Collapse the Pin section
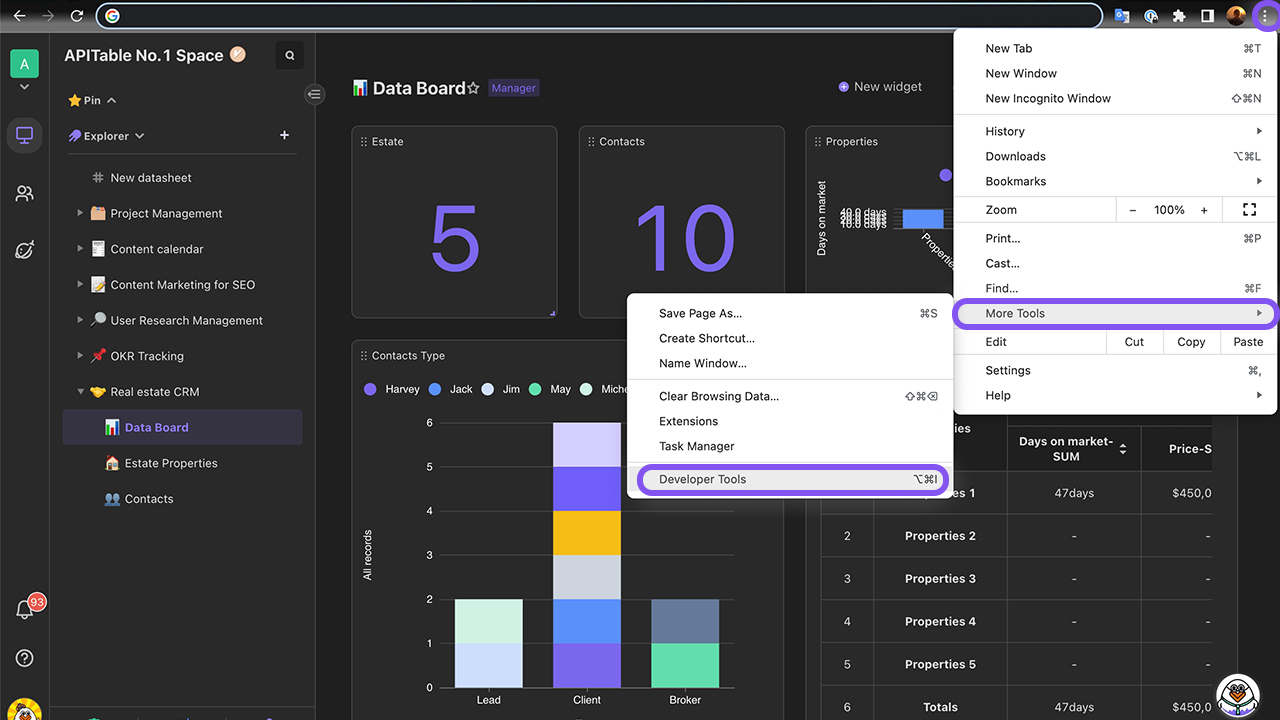1280x720 pixels. [x=112, y=100]
